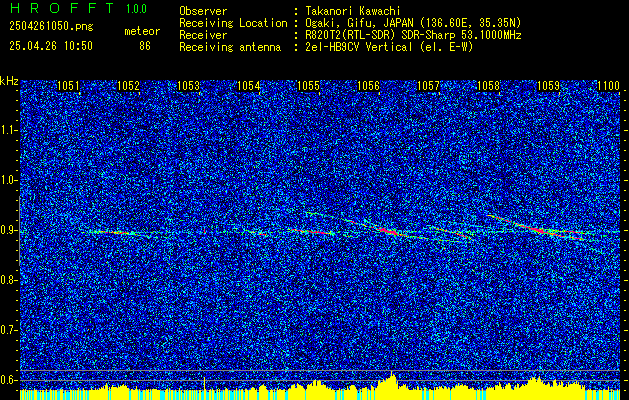629x400 pixels.
Task: Click time marker 1100
Action: (x=609, y=86)
